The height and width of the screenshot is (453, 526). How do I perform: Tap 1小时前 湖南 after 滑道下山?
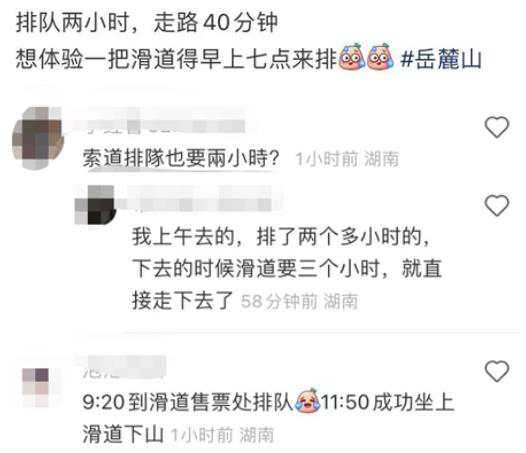pos(222,435)
